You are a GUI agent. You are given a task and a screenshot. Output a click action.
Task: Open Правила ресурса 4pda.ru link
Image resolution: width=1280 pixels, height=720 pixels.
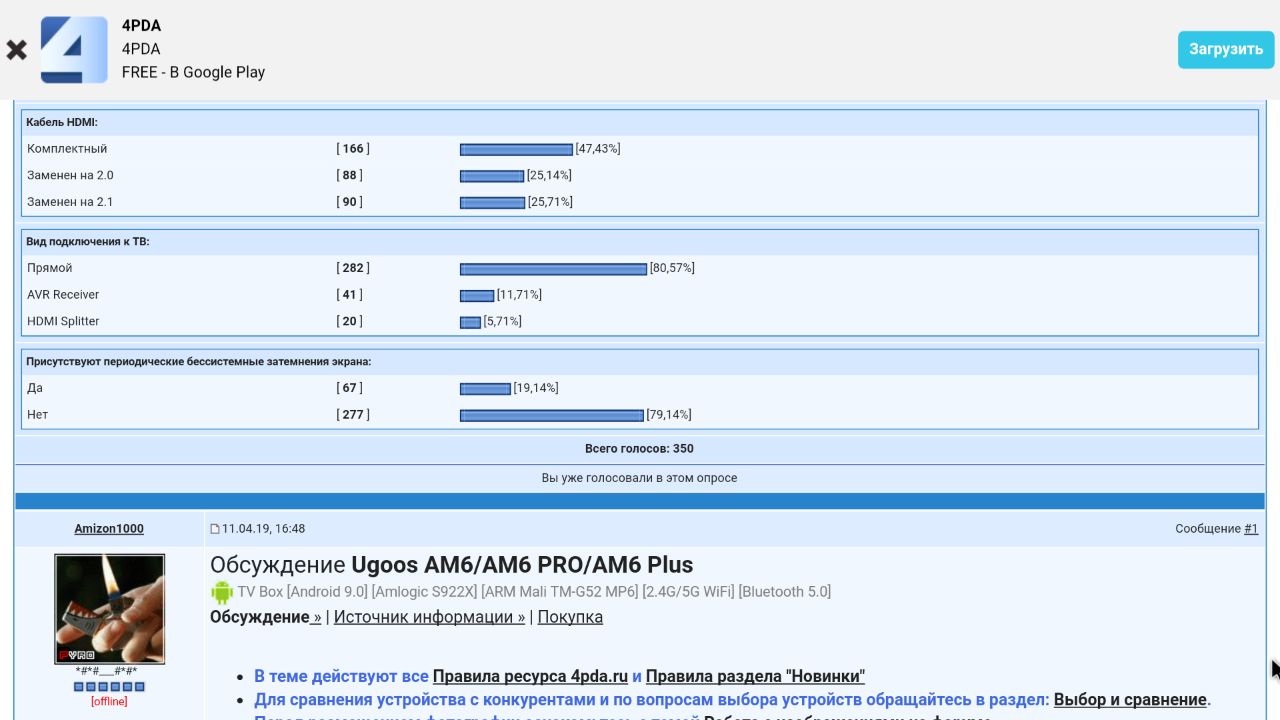point(530,676)
